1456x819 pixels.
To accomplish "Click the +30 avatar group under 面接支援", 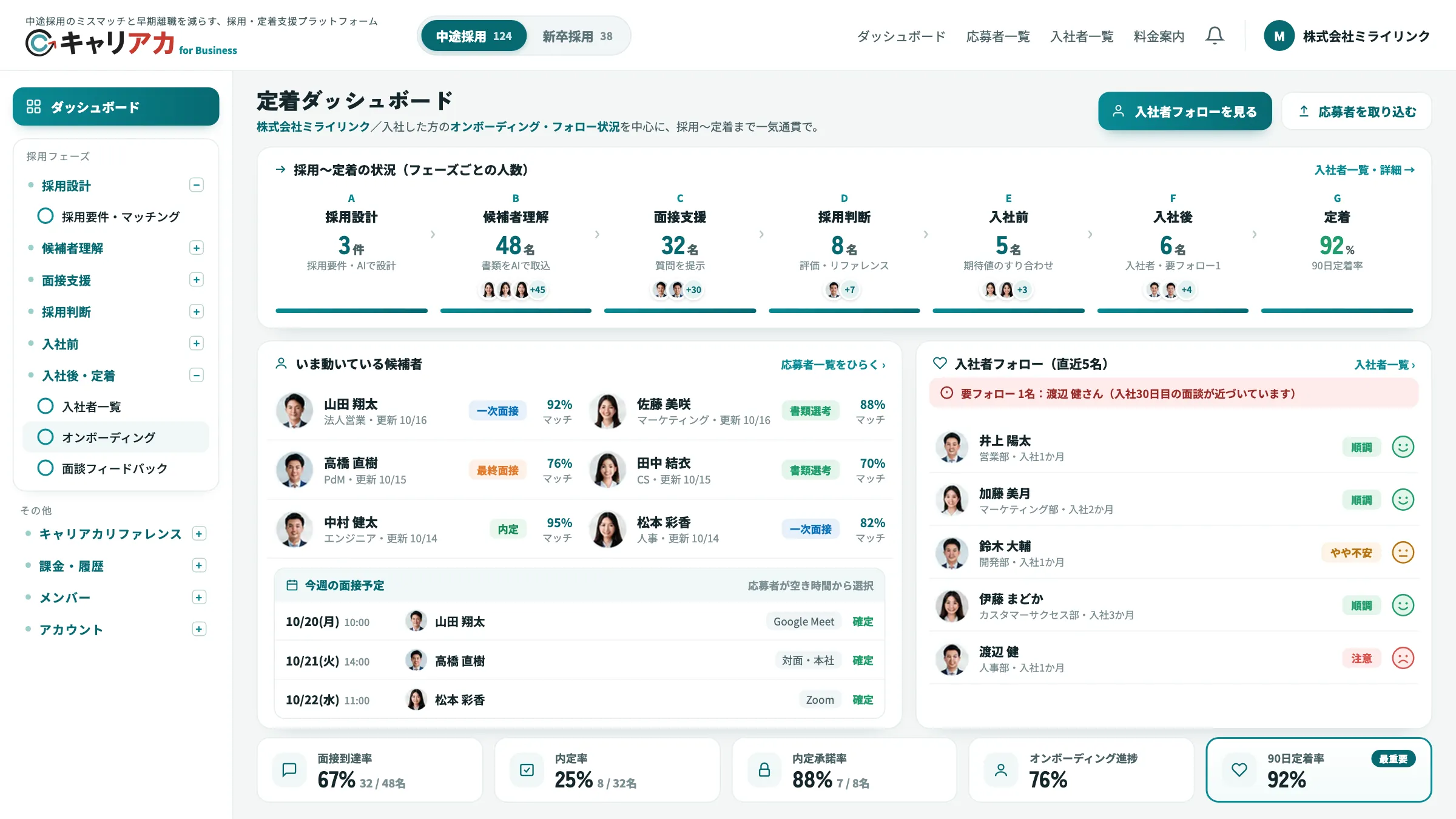I will (x=678, y=290).
